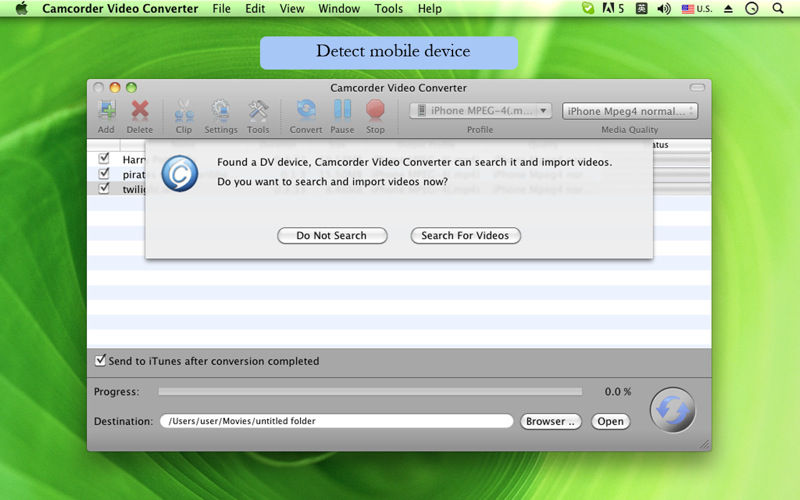
Task: Click the character viewer menu bar icon
Action: [x=641, y=9]
